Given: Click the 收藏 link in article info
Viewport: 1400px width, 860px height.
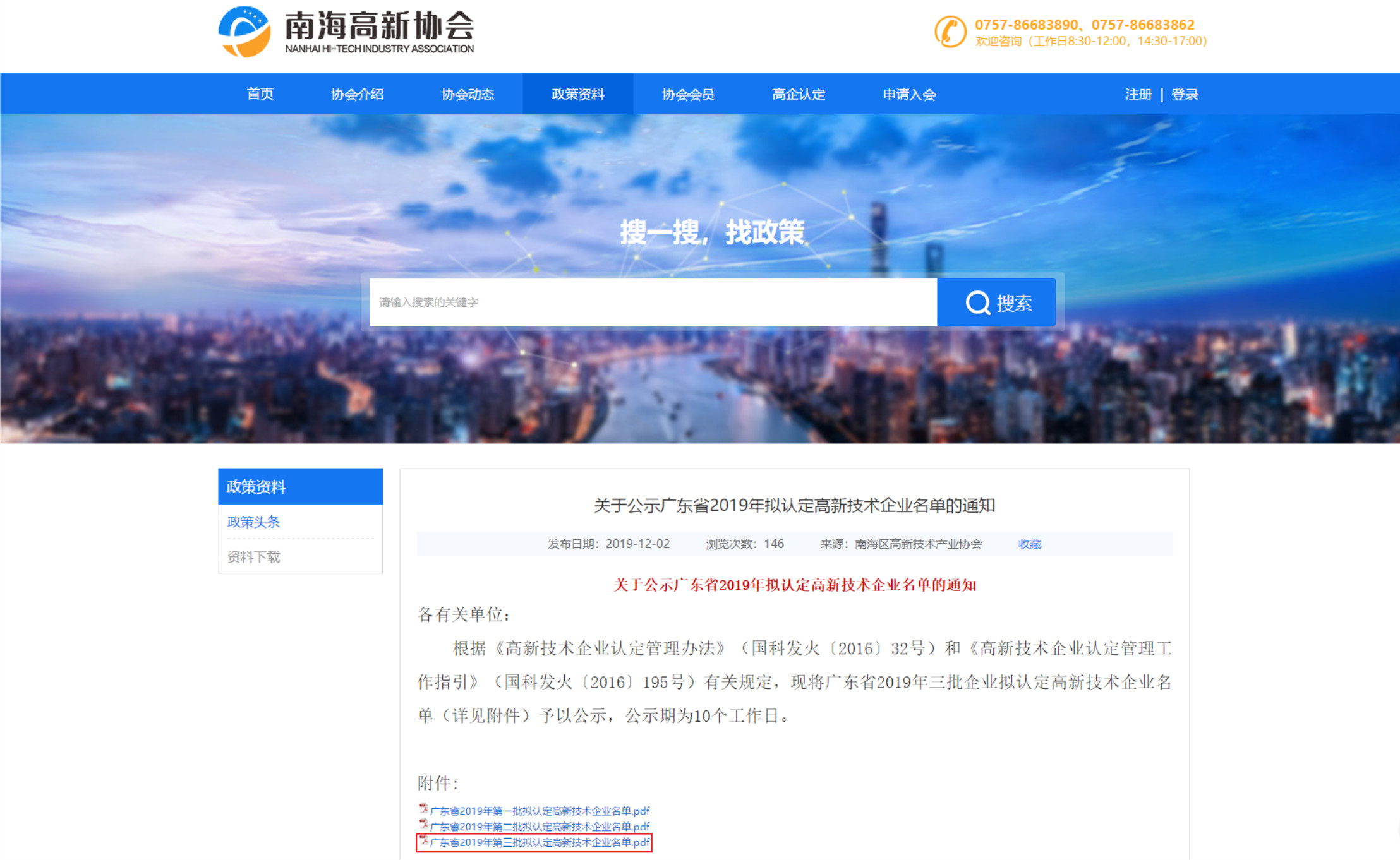Looking at the screenshot, I should point(1029,544).
